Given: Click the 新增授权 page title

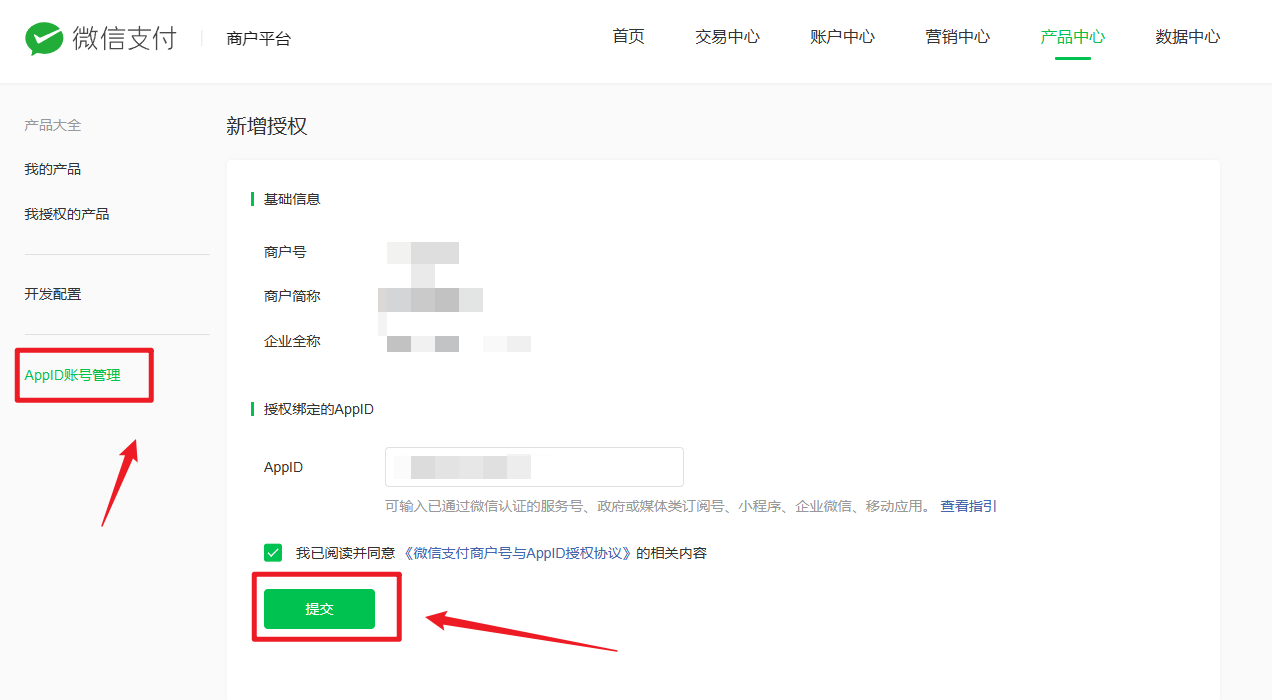Looking at the screenshot, I should 267,126.
